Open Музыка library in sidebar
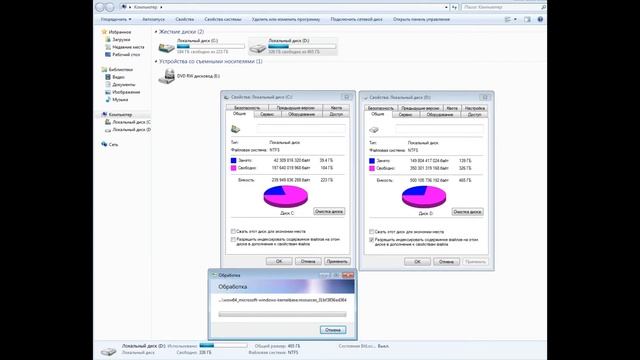640x360 pixels. pyautogui.click(x=120, y=99)
